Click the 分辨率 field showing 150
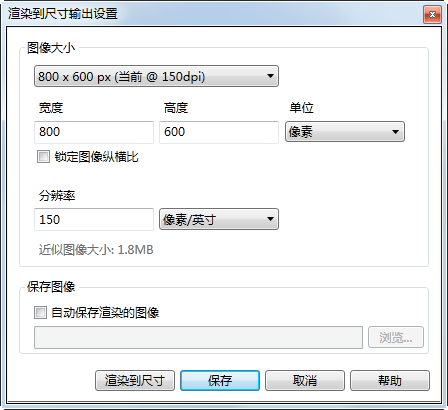448x410 pixels. [x=94, y=220]
